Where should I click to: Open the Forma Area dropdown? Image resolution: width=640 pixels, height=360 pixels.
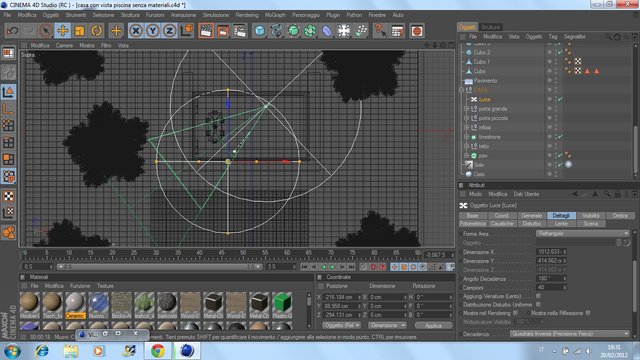(x=582, y=233)
